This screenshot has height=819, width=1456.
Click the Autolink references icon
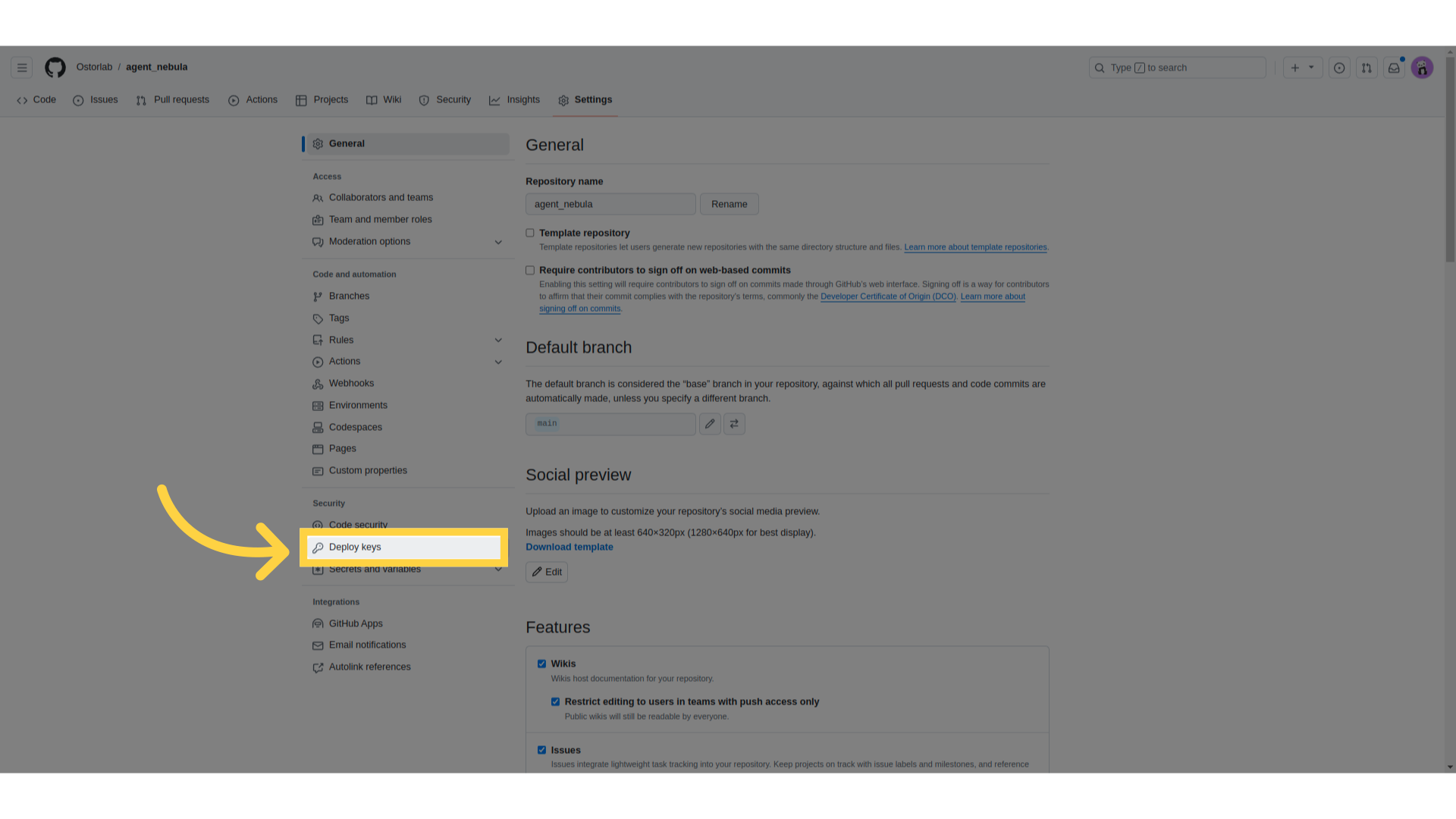click(318, 667)
